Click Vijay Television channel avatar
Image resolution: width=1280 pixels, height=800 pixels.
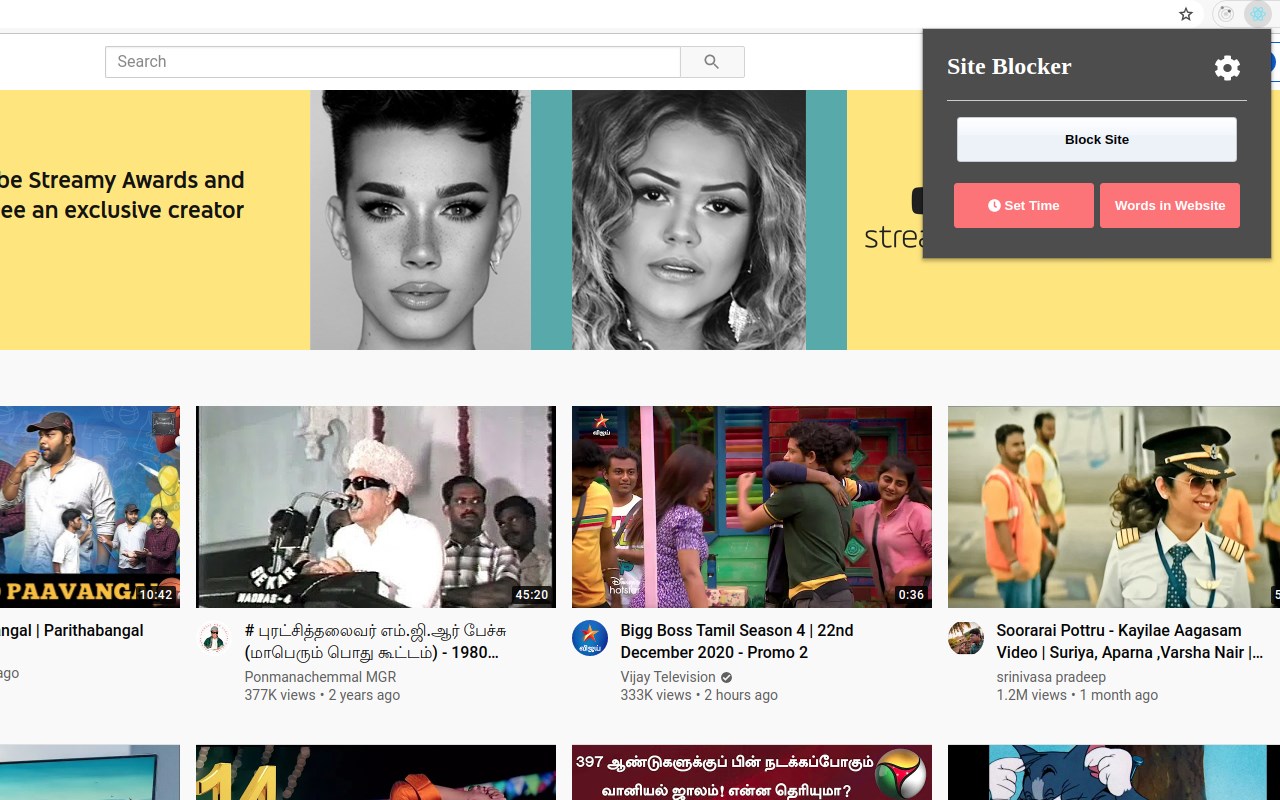click(590, 638)
